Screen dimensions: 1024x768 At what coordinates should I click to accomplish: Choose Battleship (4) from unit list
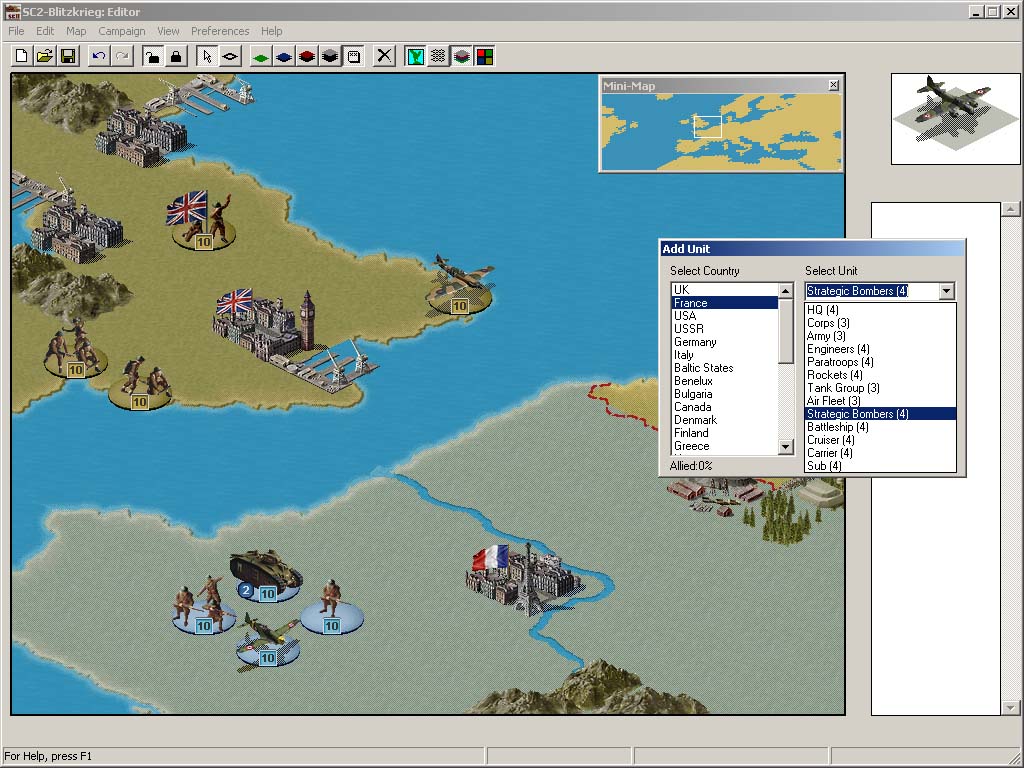click(837, 427)
